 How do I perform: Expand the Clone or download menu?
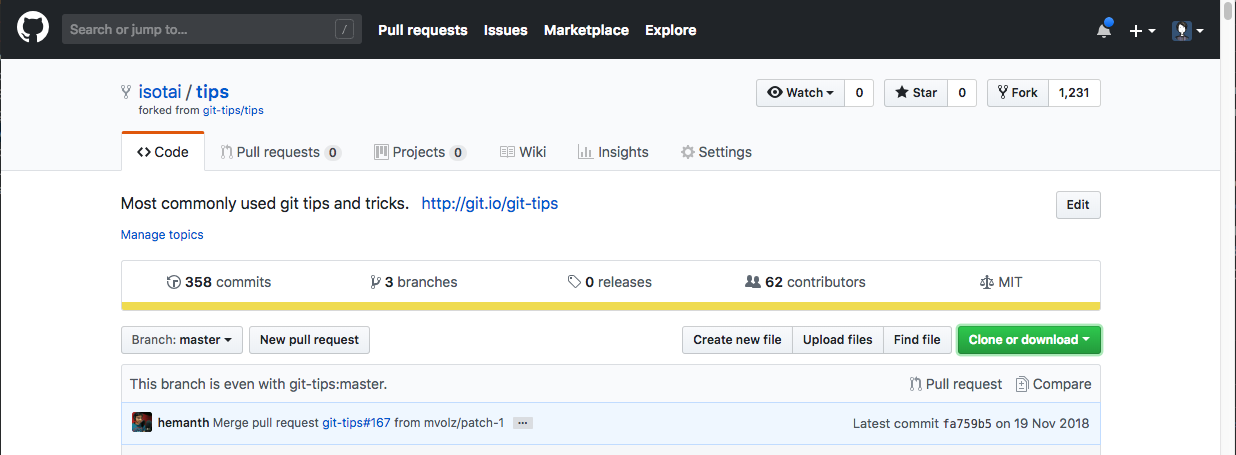pos(1029,340)
